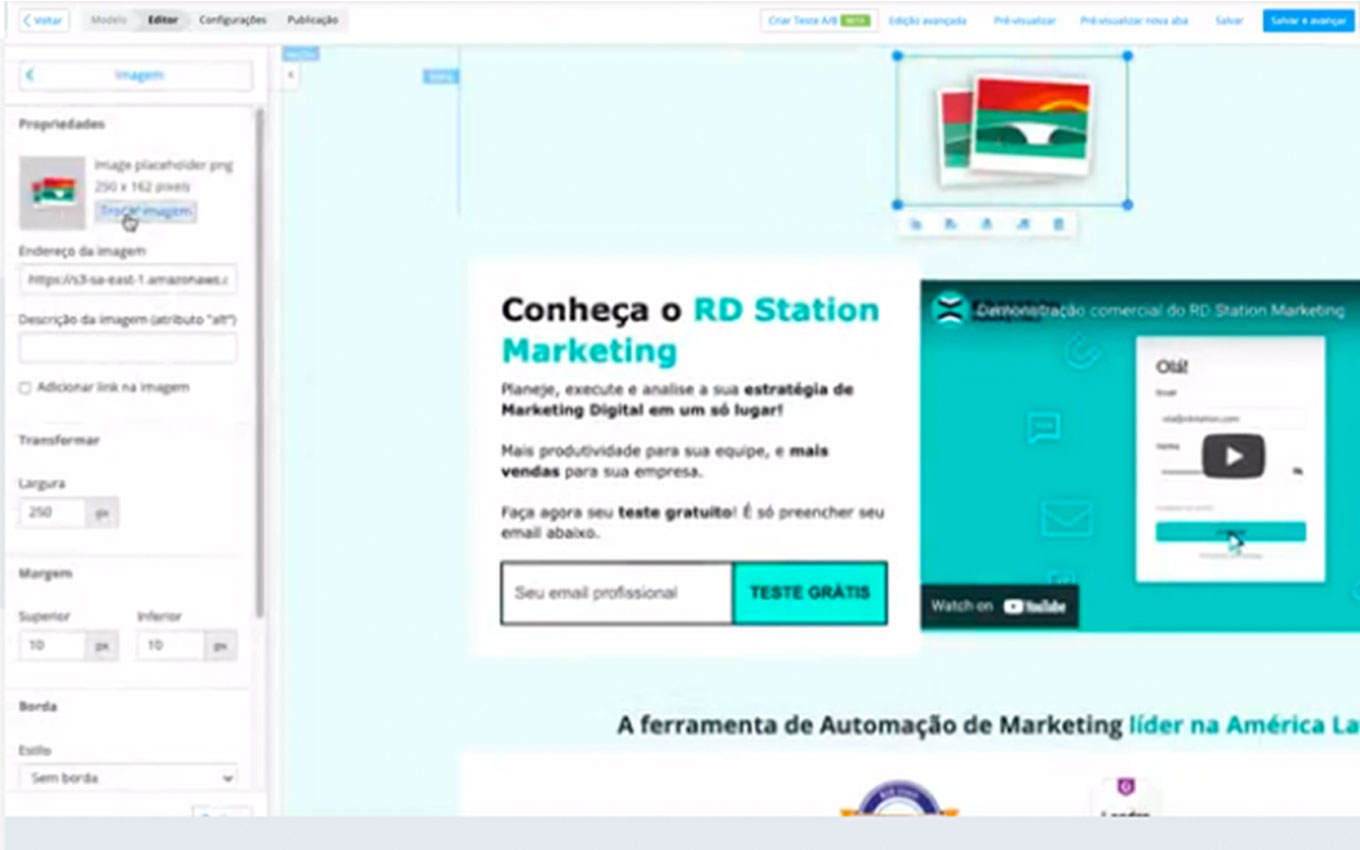The image size is (1360, 850).
Task: Click the Conheça o RD Station Marketing heading
Action: (690, 330)
